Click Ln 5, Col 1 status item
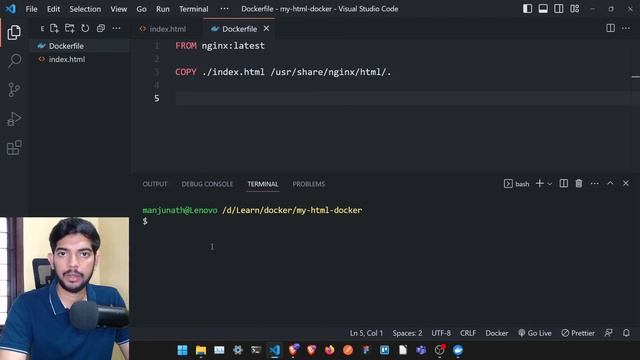The image size is (640, 360). click(x=366, y=333)
